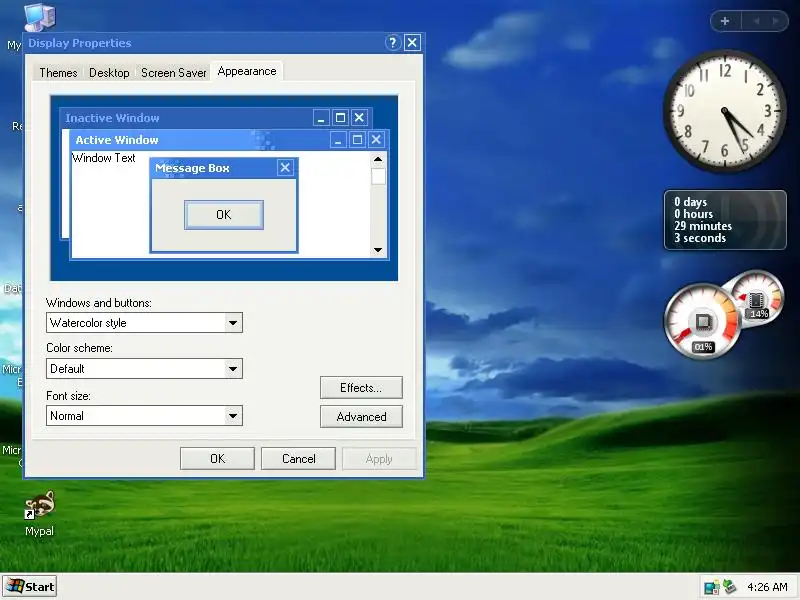Click the preview scrollbar thumb
Image resolution: width=800 pixels, height=600 pixels.
pyautogui.click(x=378, y=177)
